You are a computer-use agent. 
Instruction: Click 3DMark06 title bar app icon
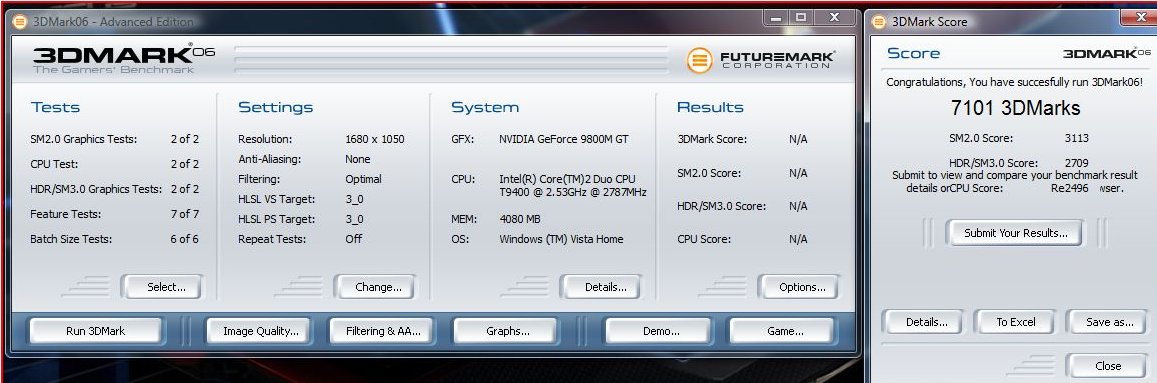21,21
